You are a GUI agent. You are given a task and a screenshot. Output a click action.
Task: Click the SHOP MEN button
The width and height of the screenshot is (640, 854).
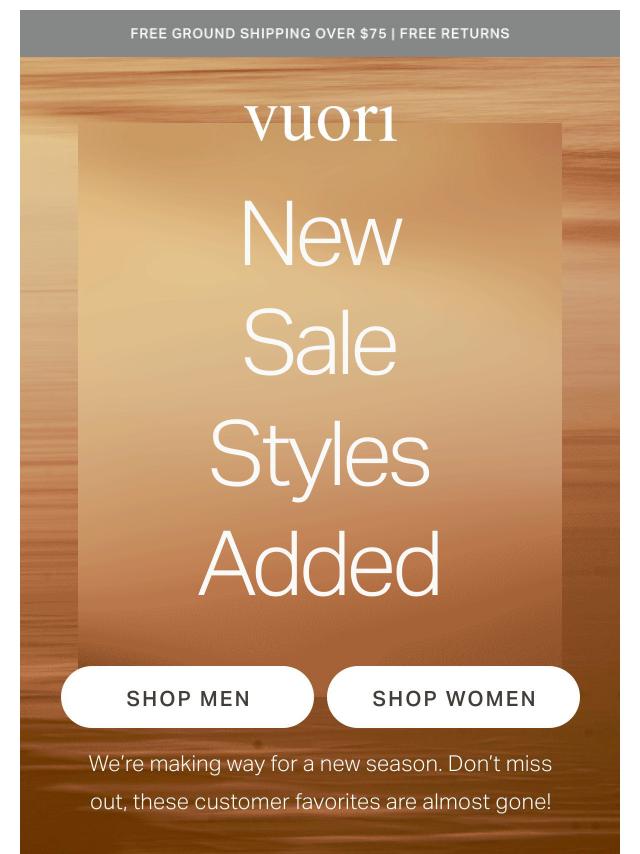point(187,697)
